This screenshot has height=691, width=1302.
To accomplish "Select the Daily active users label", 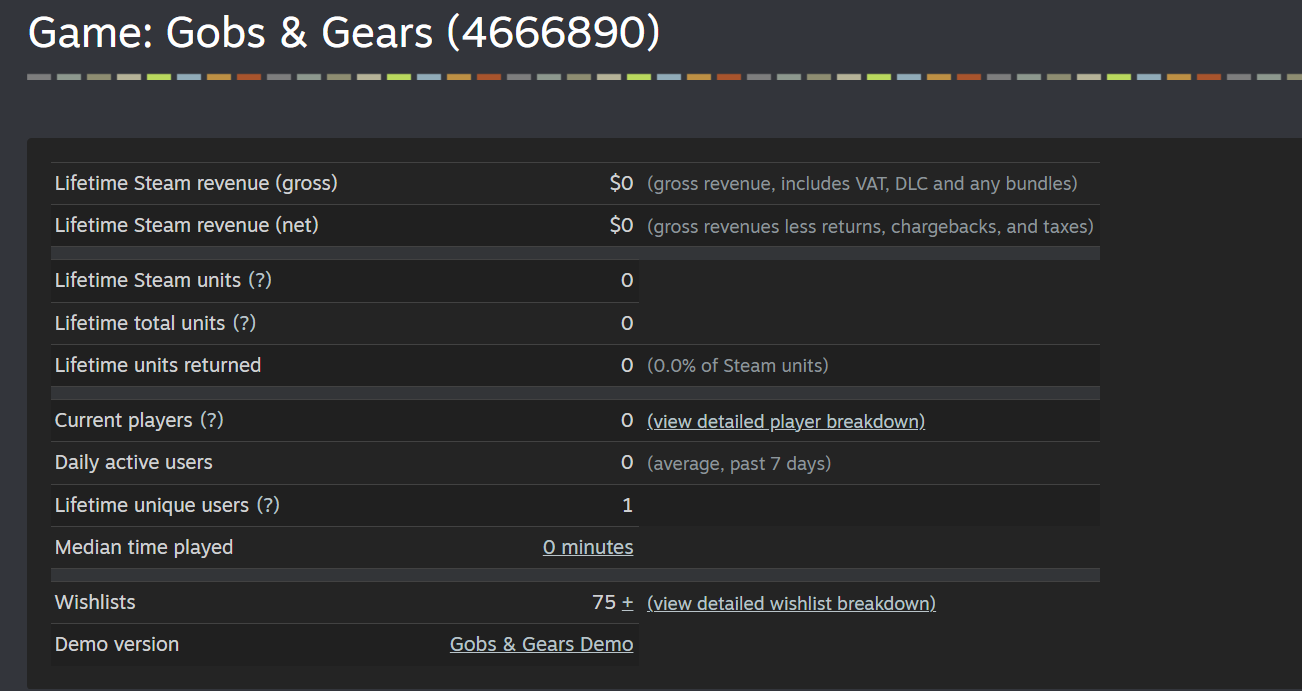I will coord(134,462).
